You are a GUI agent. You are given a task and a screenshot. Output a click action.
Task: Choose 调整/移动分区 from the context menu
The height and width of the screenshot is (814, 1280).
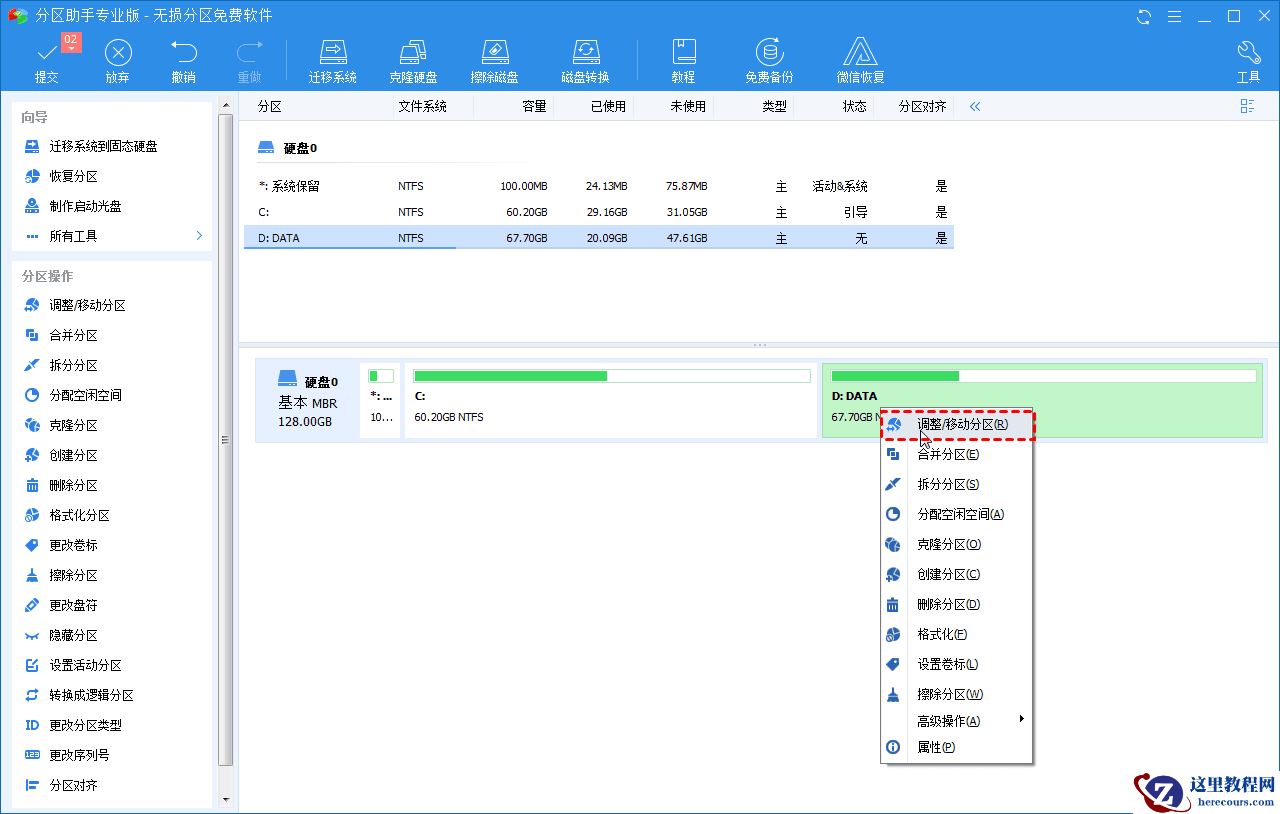click(956, 424)
